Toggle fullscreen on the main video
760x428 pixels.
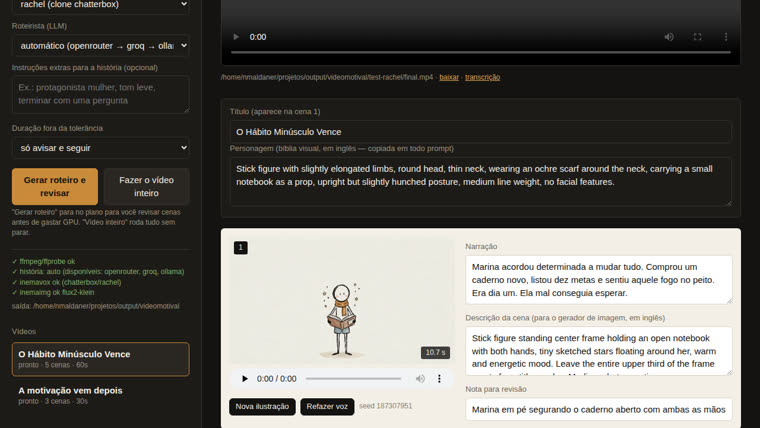pyautogui.click(x=697, y=37)
